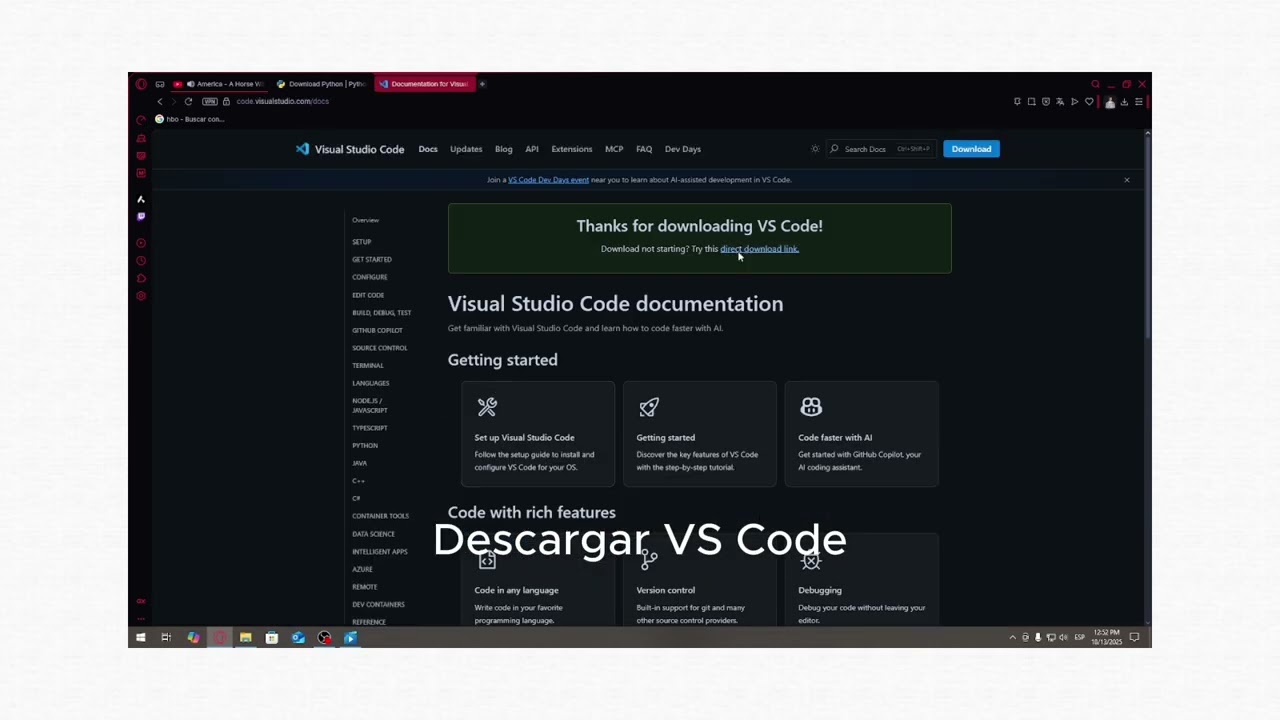Switch to Download Python tab
This screenshot has height=720, width=1280.
pyautogui.click(x=321, y=84)
